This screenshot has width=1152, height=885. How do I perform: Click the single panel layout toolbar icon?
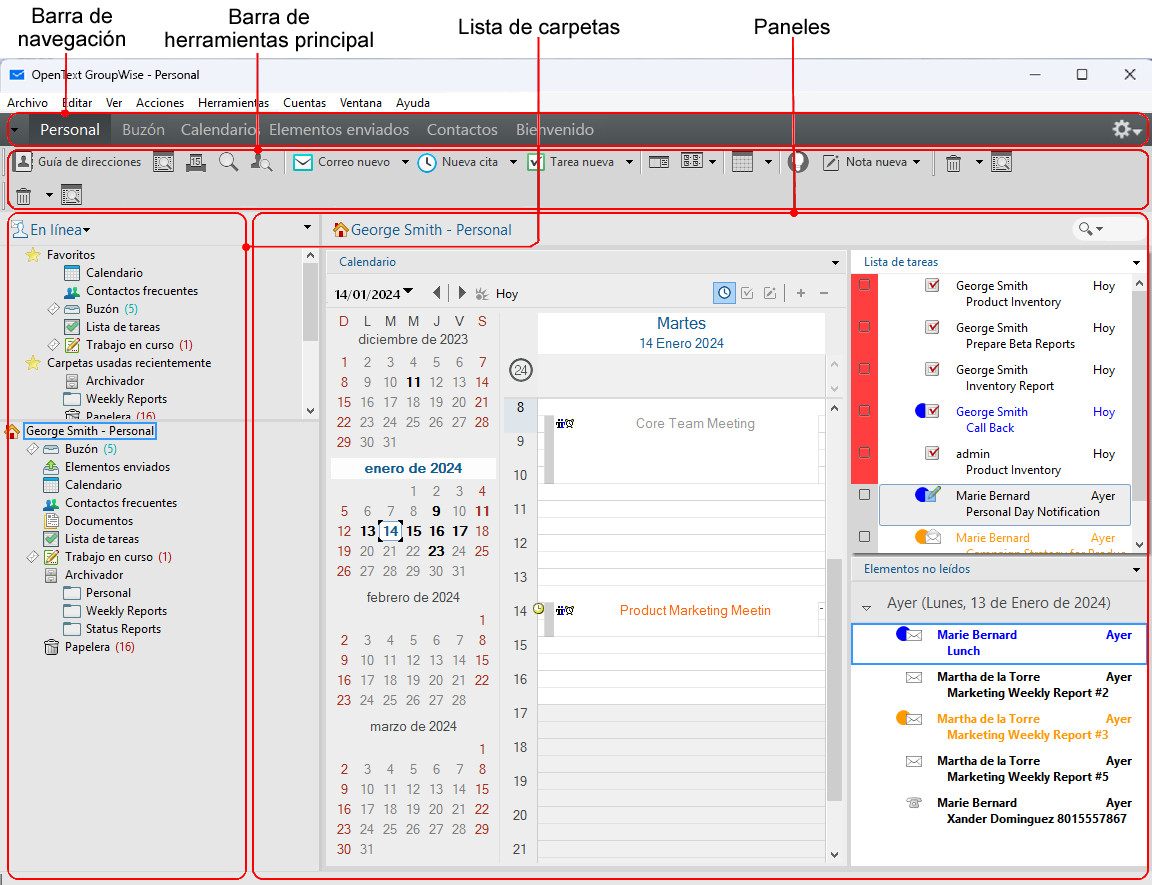click(659, 162)
